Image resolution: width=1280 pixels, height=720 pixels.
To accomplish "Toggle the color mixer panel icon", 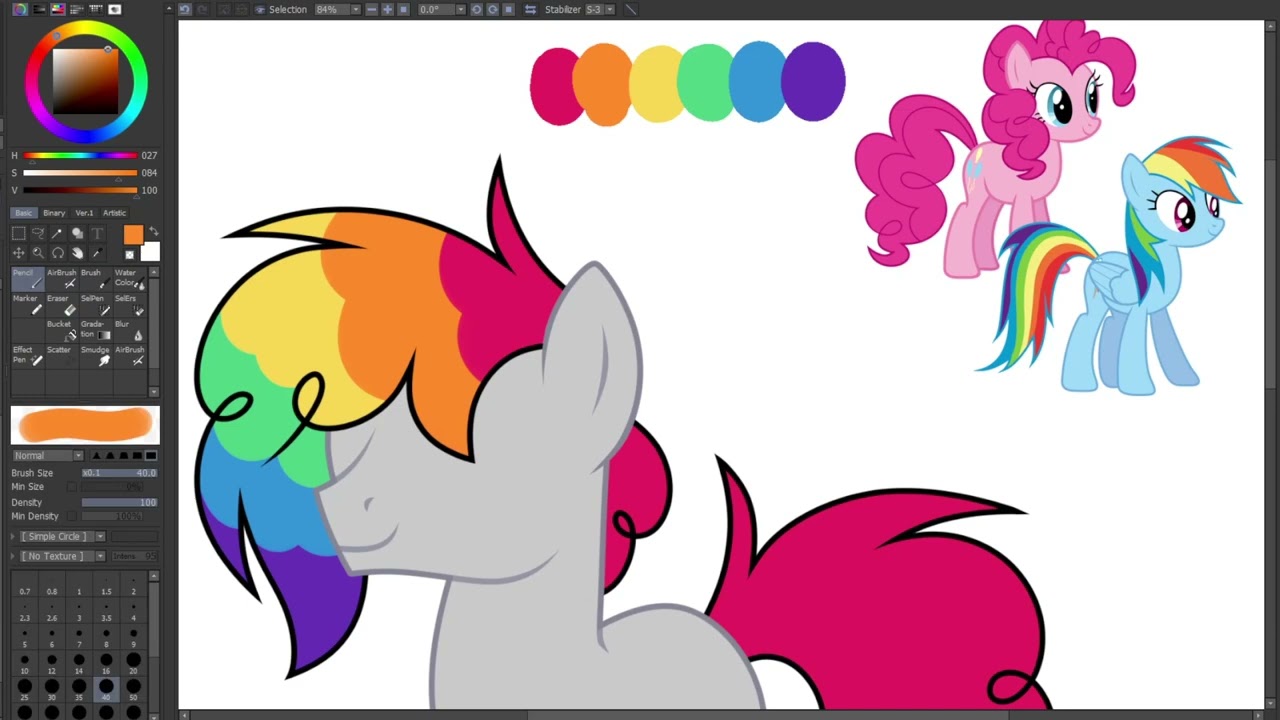I will coord(77,9).
